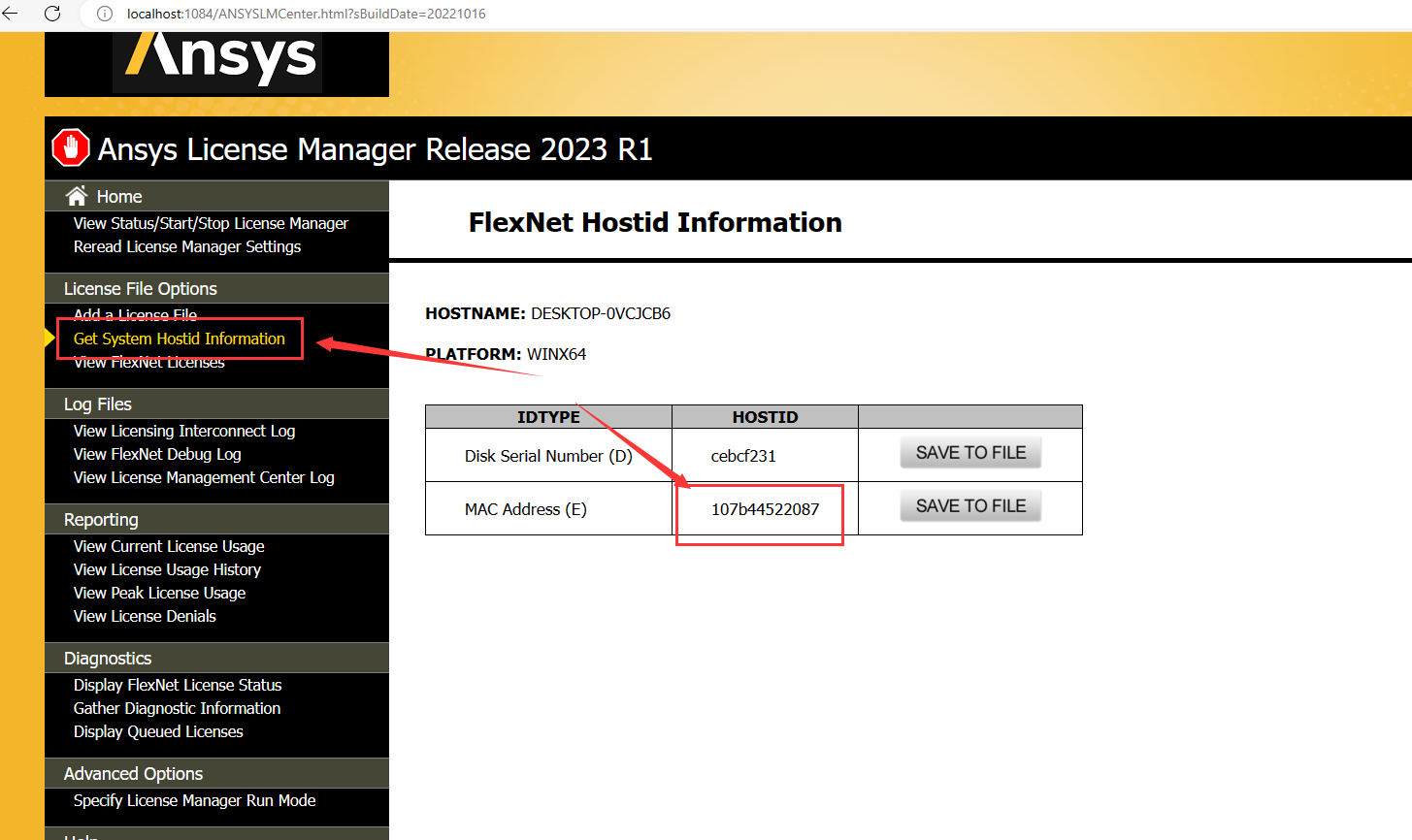Open Get System Hostid Information
This screenshot has width=1412, height=840.
pos(180,339)
